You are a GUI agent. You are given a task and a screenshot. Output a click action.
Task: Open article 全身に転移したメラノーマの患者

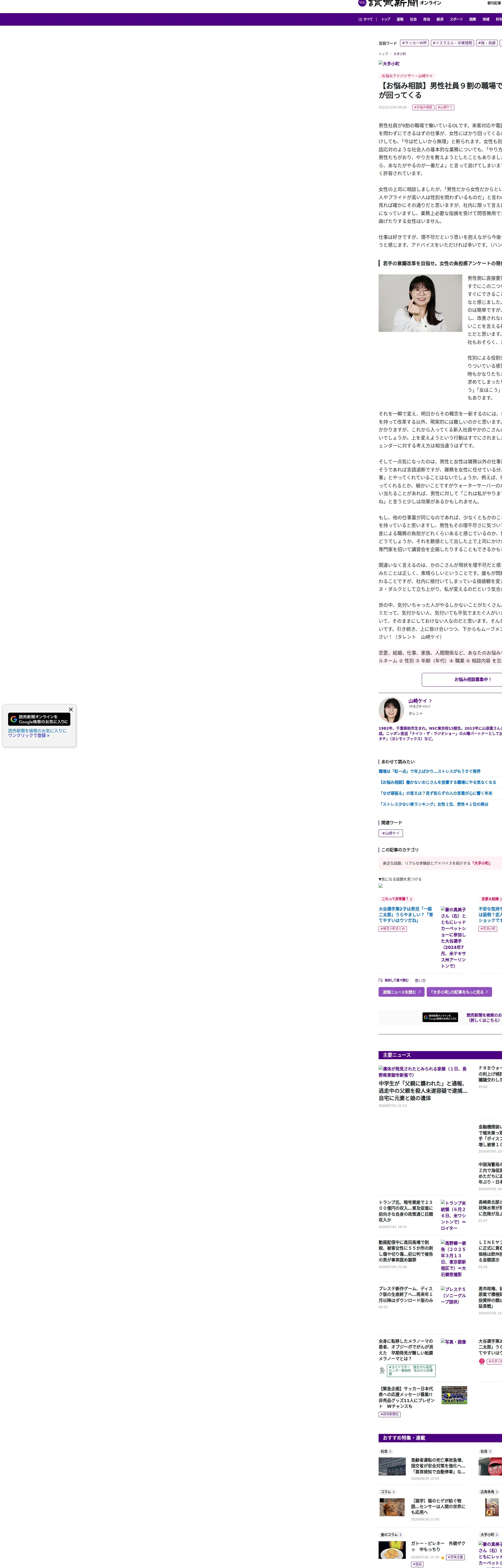point(406,1350)
